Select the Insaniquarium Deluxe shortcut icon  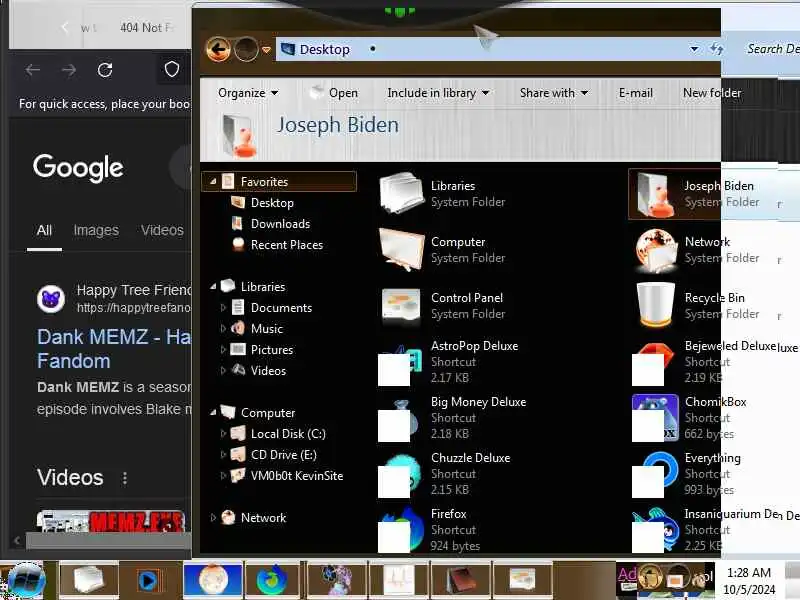coord(655,531)
